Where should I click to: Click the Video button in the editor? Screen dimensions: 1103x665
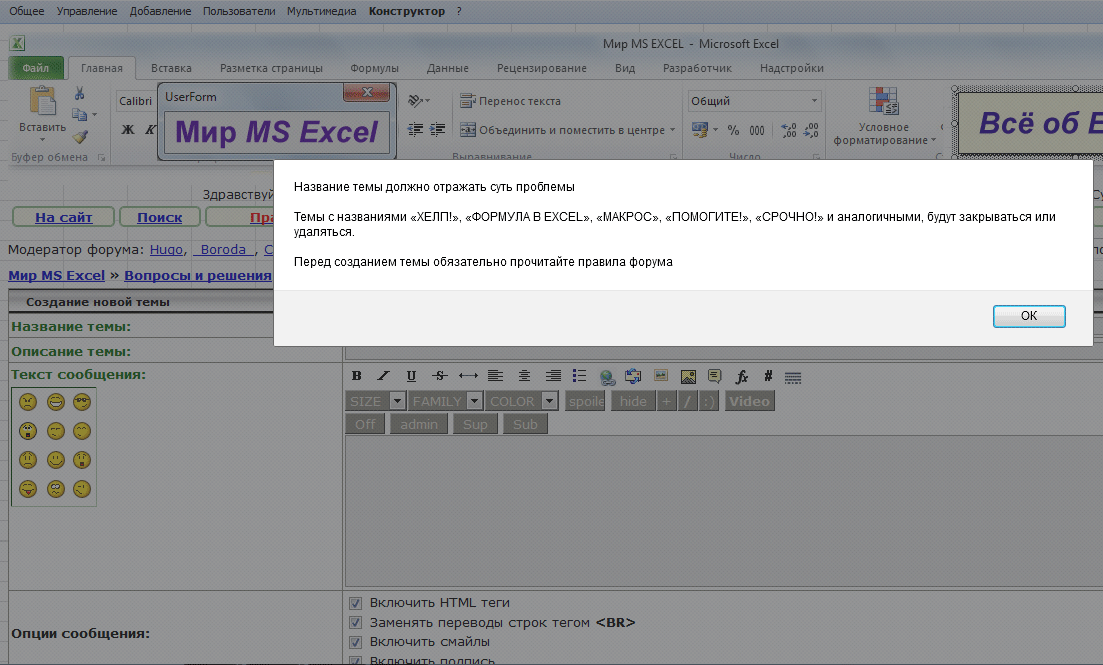tap(749, 401)
